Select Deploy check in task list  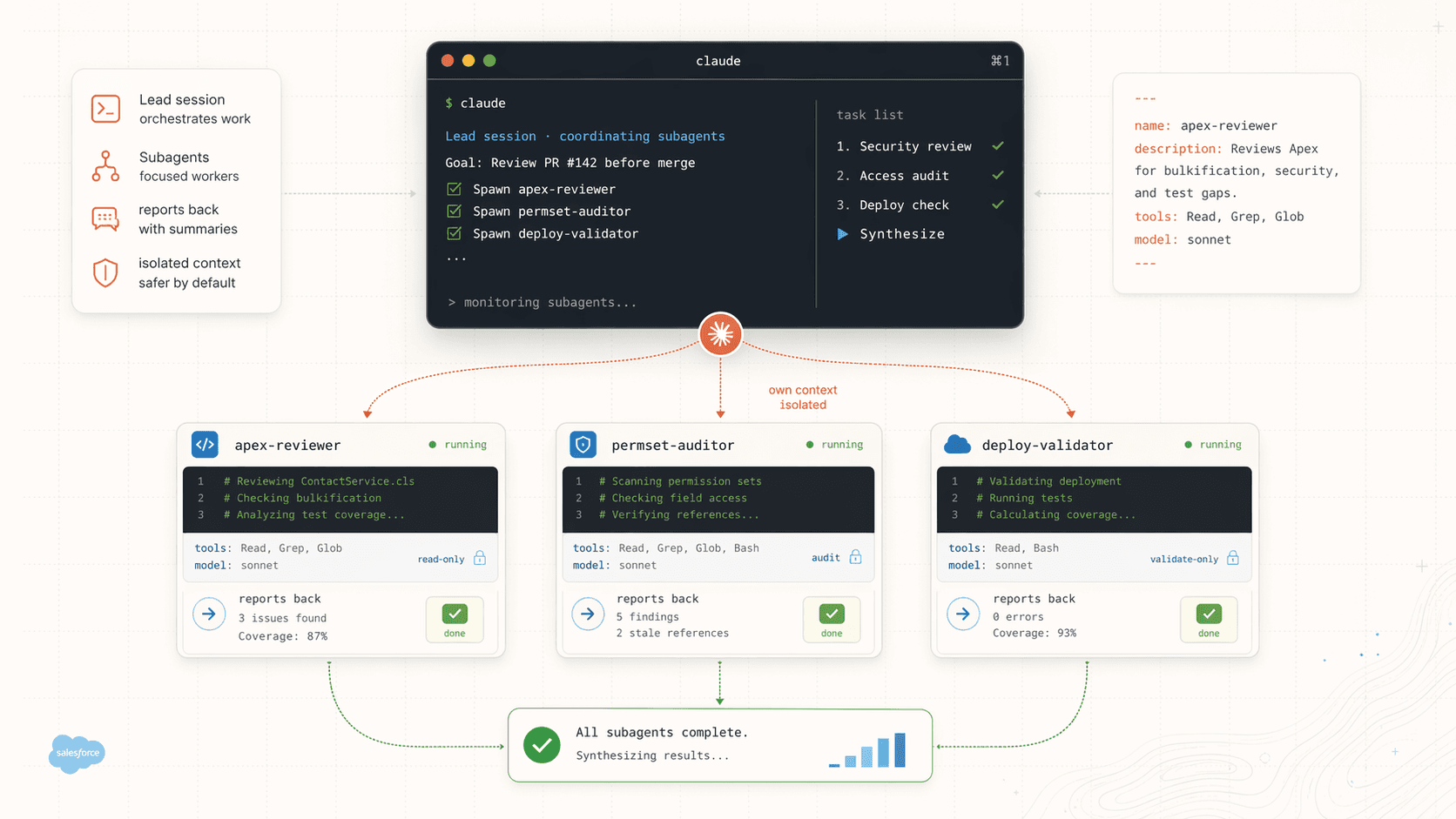point(903,205)
